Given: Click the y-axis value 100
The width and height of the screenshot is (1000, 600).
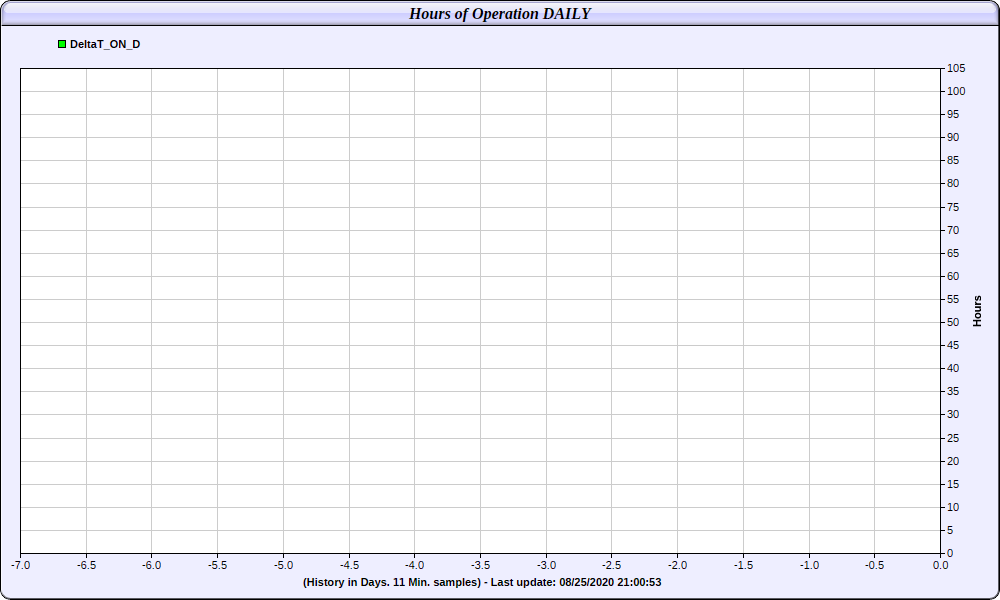Looking at the screenshot, I should coord(956,91).
